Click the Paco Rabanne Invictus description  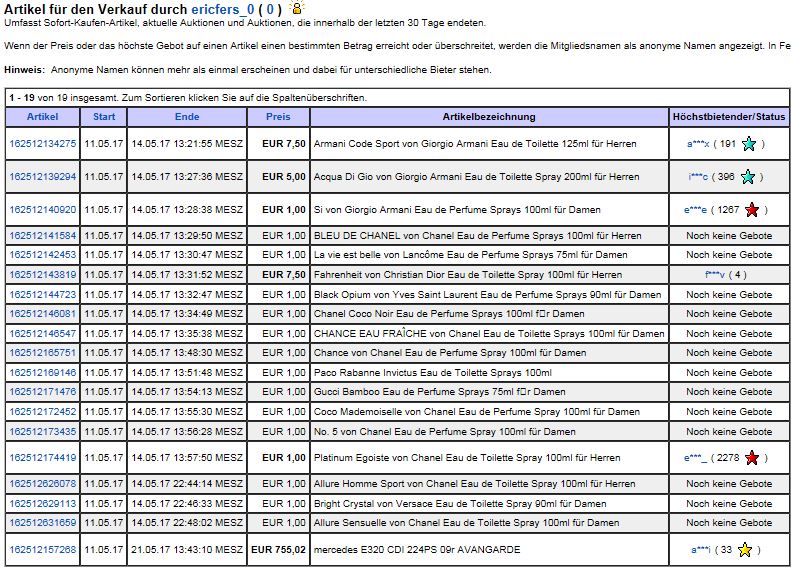click(x=432, y=373)
